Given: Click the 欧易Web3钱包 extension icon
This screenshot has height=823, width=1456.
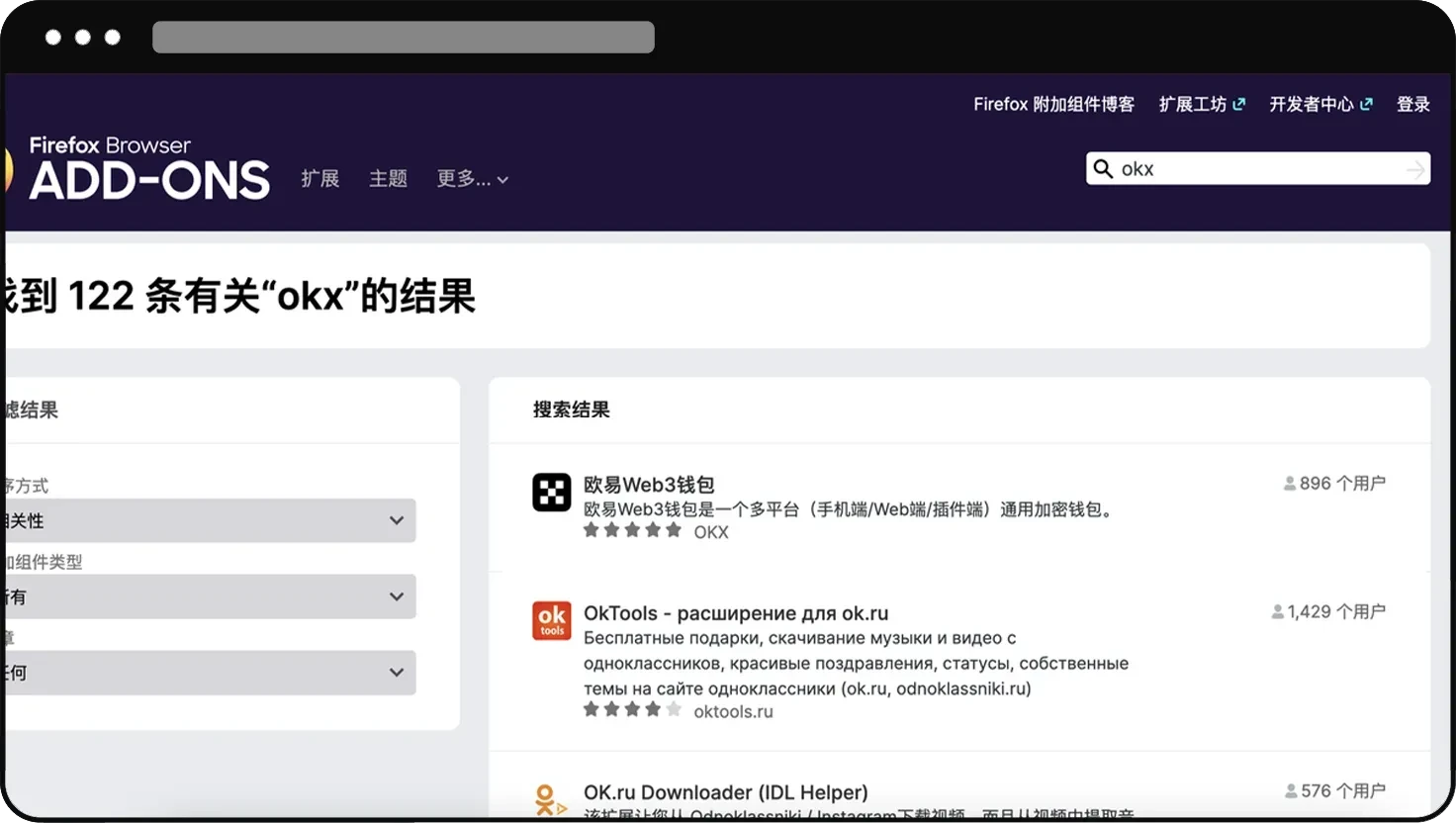Looking at the screenshot, I should [x=552, y=492].
